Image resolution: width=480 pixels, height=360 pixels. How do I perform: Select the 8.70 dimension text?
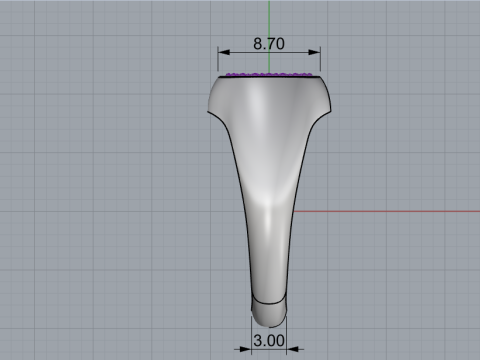pyautogui.click(x=269, y=44)
